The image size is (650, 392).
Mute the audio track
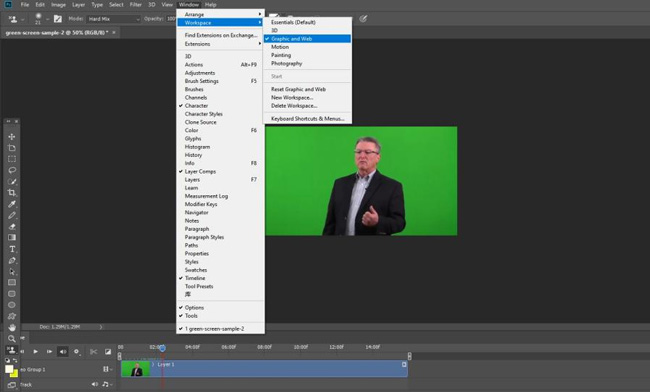click(95, 384)
